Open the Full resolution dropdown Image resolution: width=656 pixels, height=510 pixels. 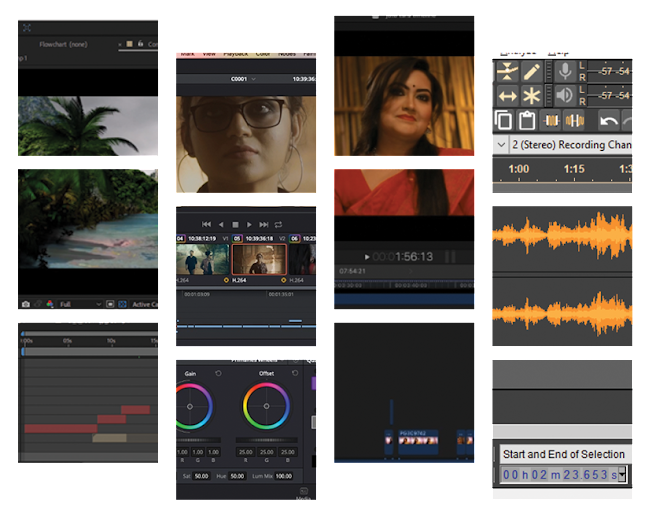pos(80,304)
